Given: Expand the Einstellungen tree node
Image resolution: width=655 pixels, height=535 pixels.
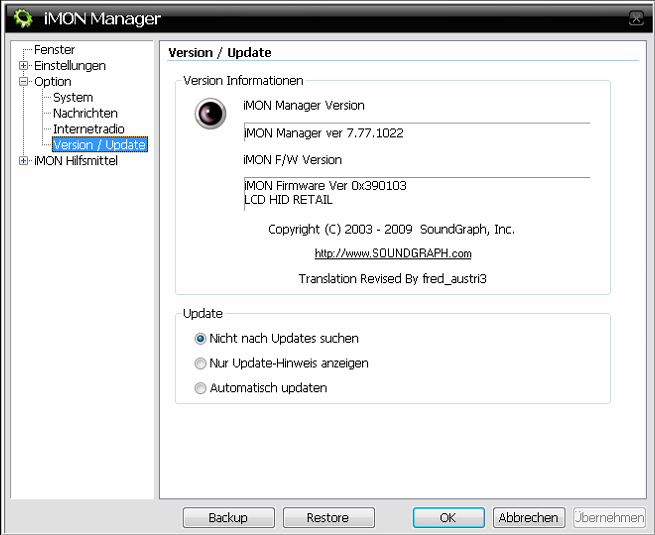Looking at the screenshot, I should tap(24, 66).
